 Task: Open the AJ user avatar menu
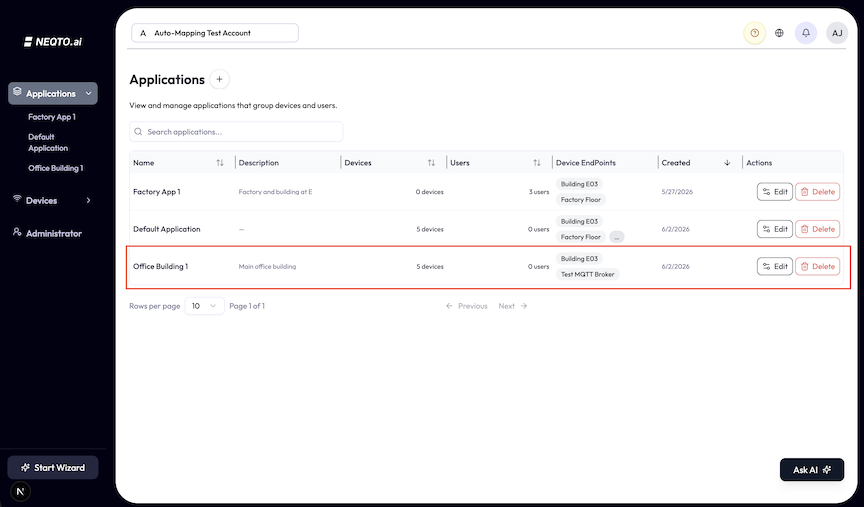tap(836, 33)
